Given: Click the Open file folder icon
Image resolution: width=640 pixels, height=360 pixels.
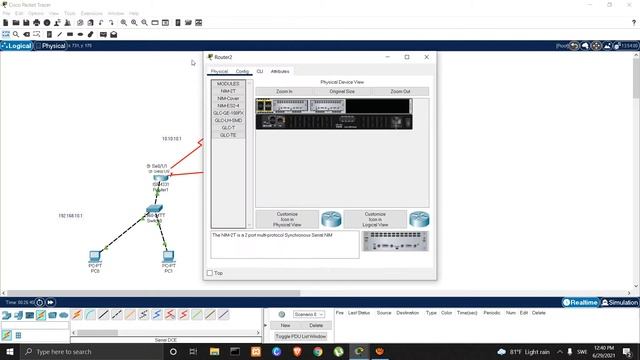Looking at the screenshot, I should (x=16, y=23).
